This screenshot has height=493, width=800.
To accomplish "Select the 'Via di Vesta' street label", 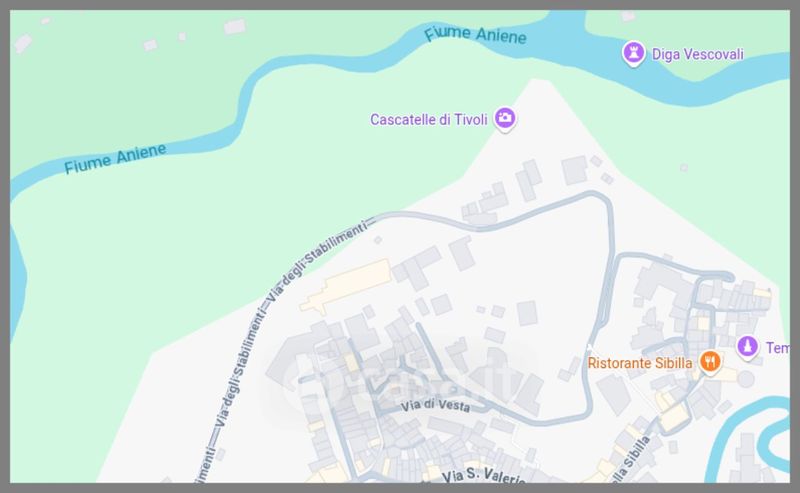I will pos(435,406).
